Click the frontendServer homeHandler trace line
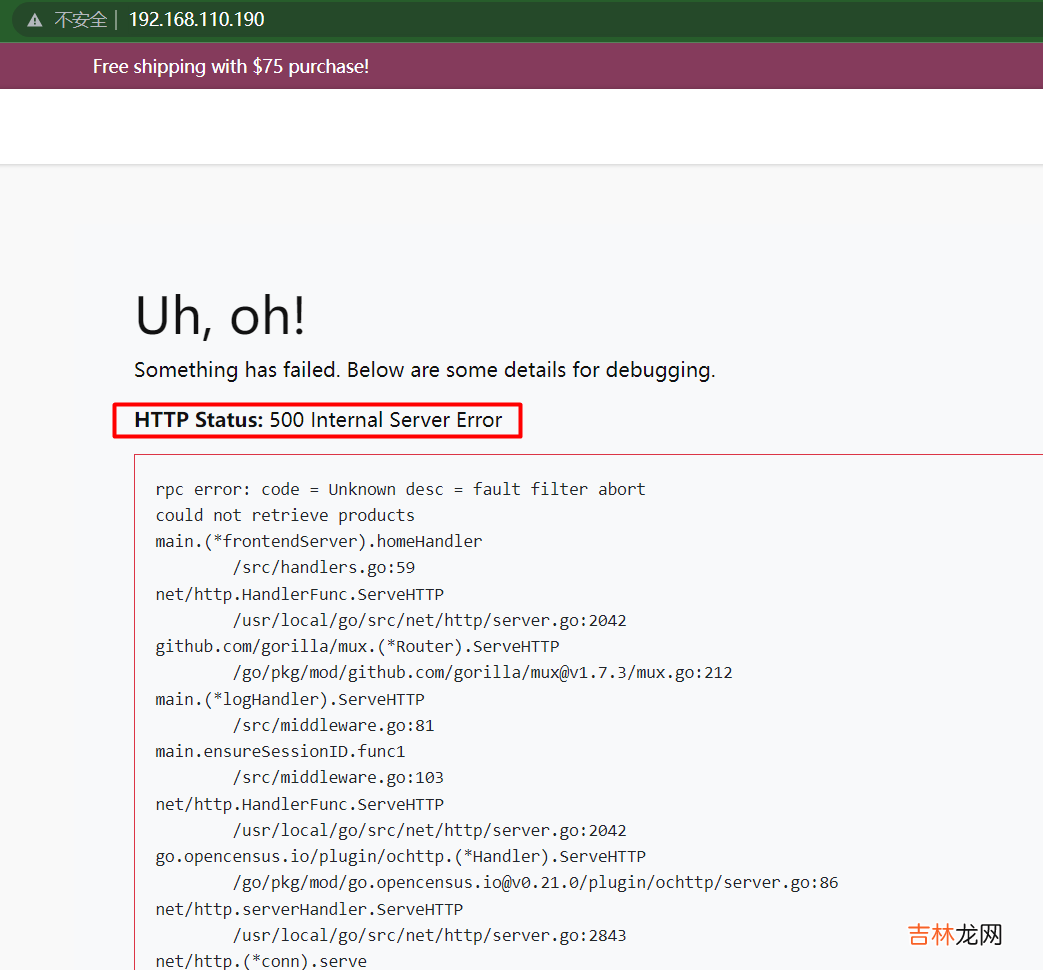Screen dimensions: 1043x970 tap(318, 541)
